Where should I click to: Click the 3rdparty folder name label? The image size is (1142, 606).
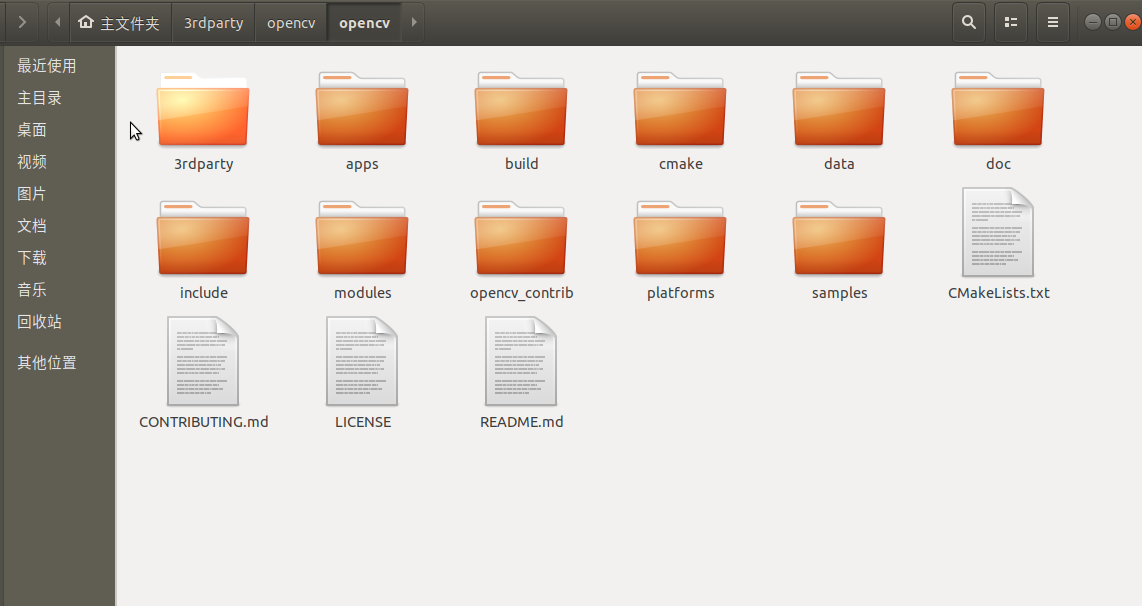pyautogui.click(x=203, y=164)
